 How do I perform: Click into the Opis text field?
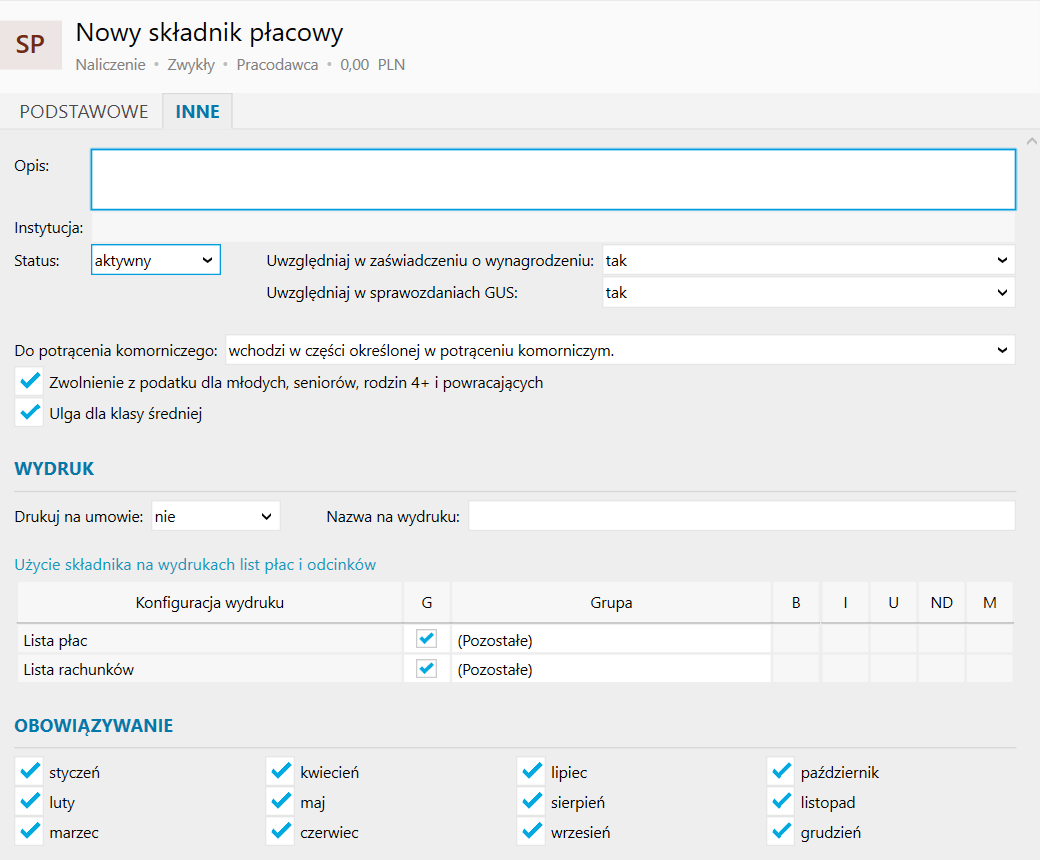click(x=553, y=179)
